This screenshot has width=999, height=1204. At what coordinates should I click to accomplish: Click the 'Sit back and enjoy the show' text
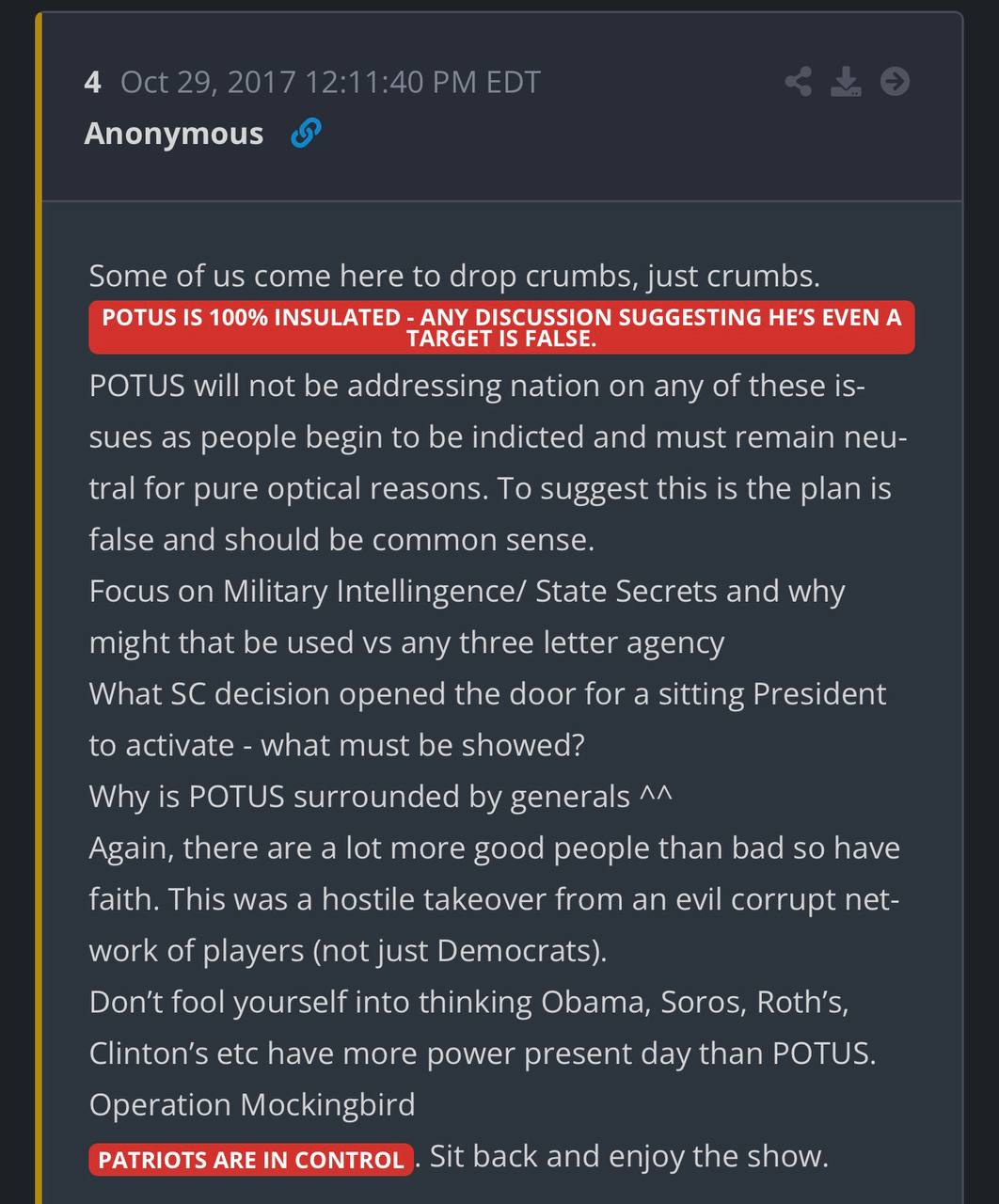628,1156
